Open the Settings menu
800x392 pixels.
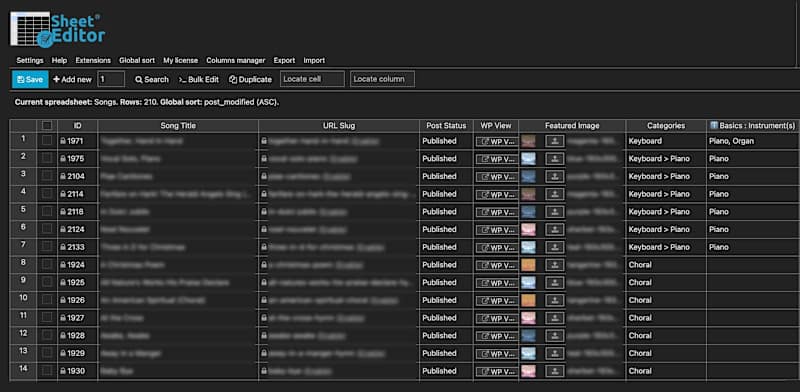(x=30, y=60)
